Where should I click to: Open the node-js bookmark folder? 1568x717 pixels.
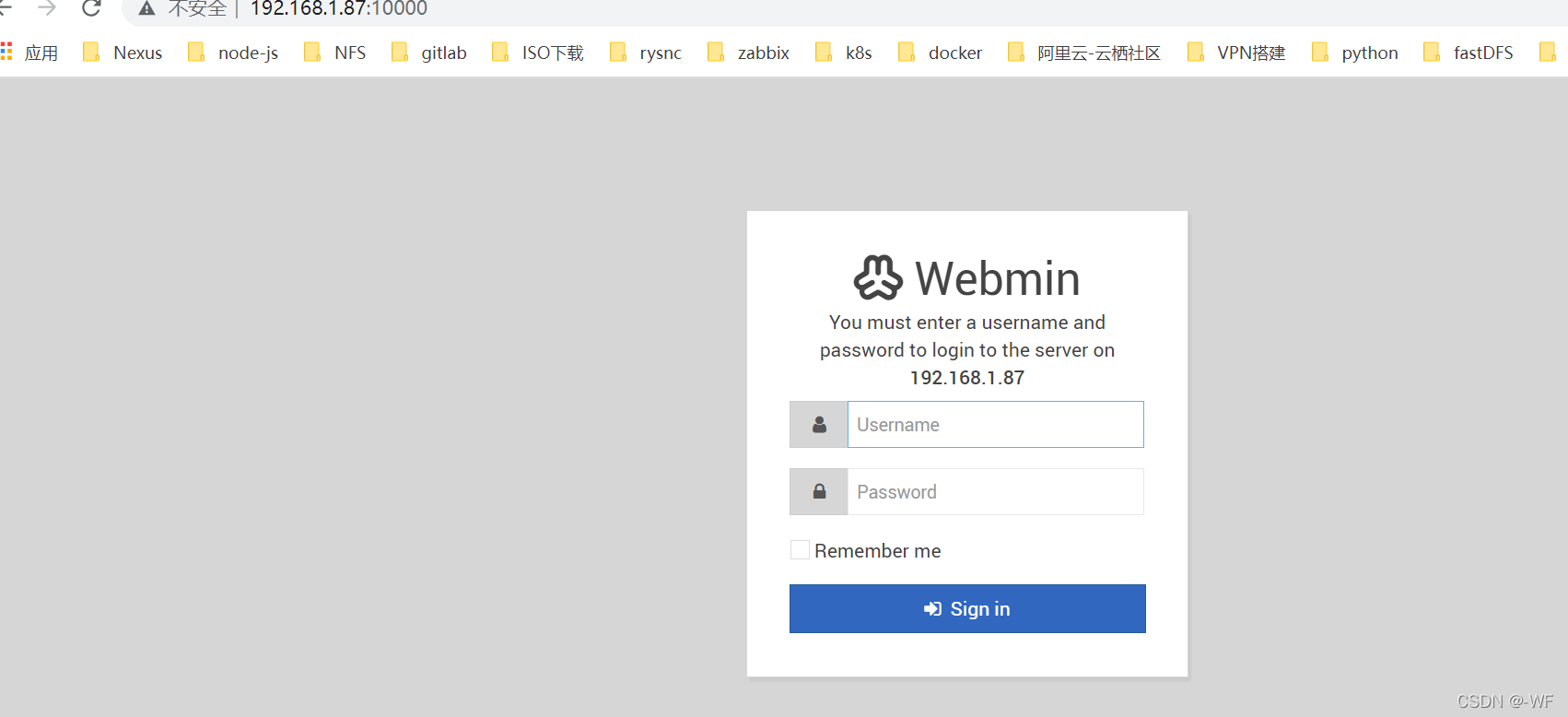coord(233,53)
